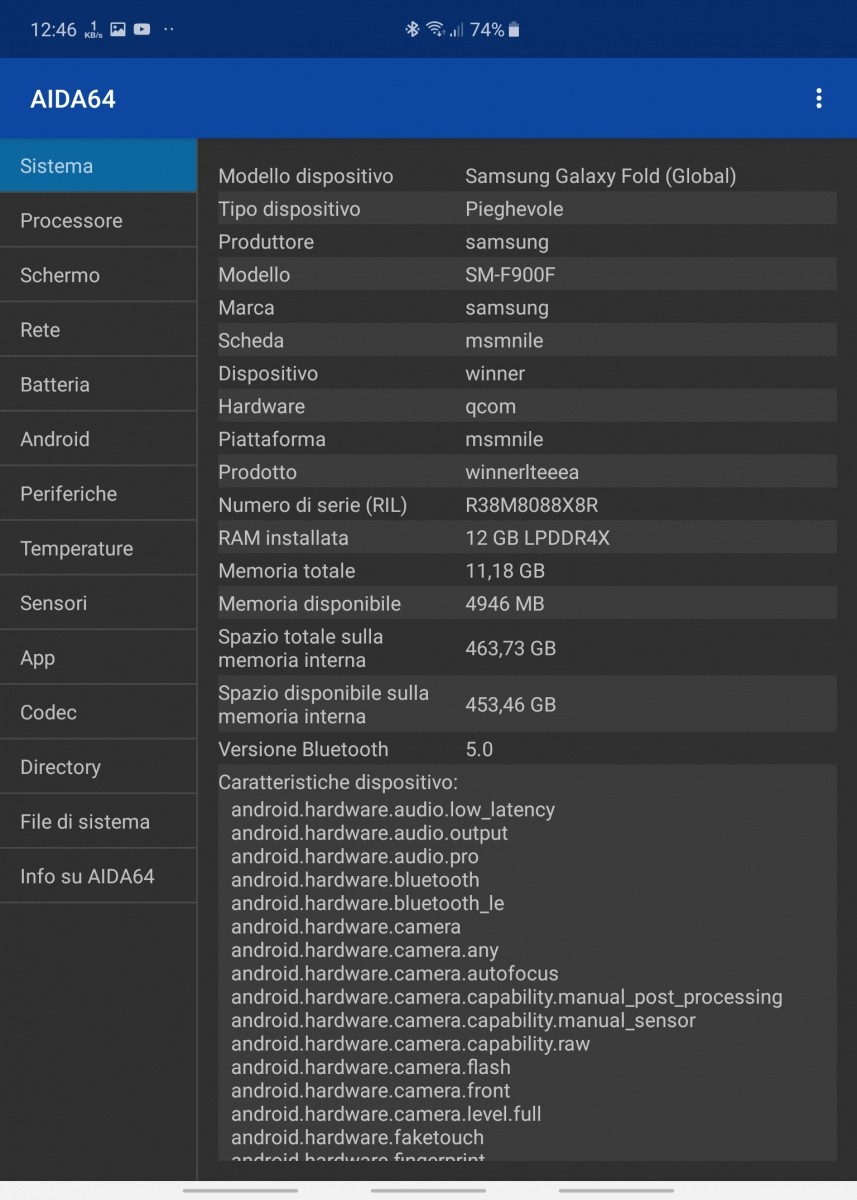Tap the Numero di serie (RIL) label

pos(313,505)
